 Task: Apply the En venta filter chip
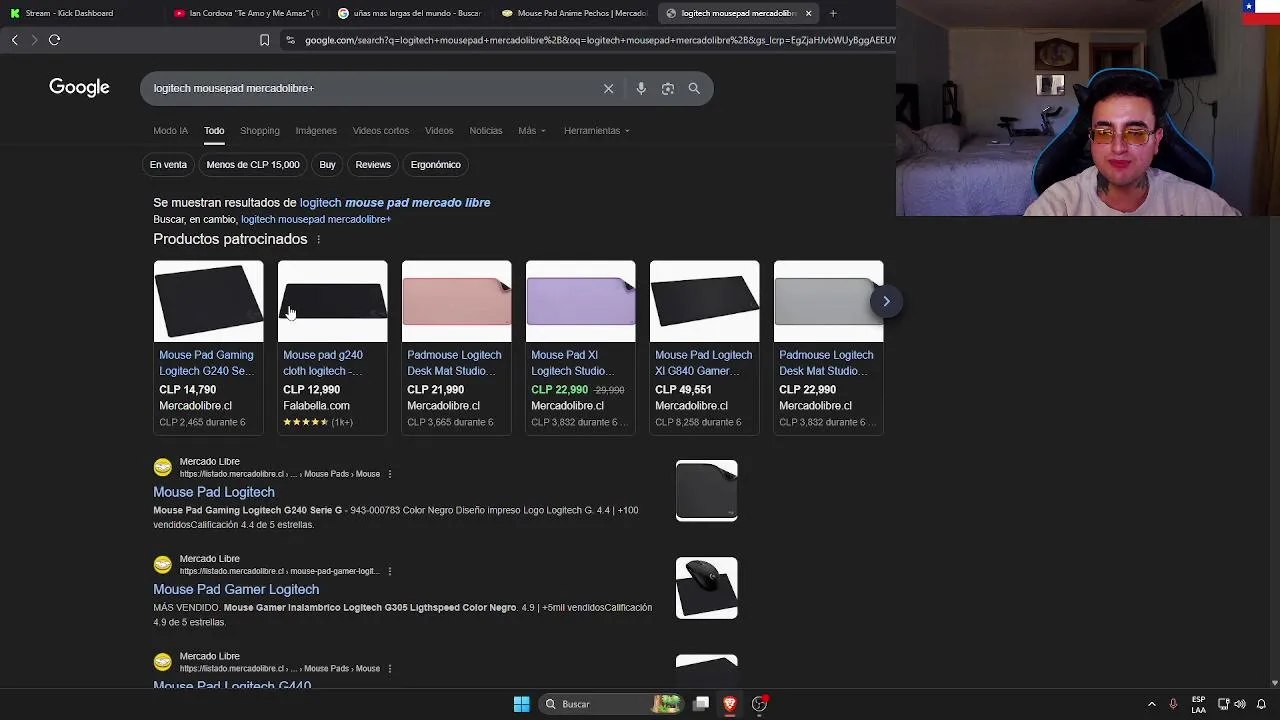(168, 165)
